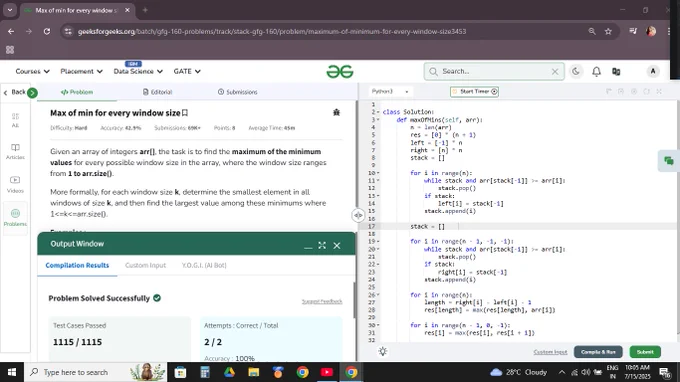Collapse code fold at line 26
Screen dimensions: 680x382
(x=378, y=295)
